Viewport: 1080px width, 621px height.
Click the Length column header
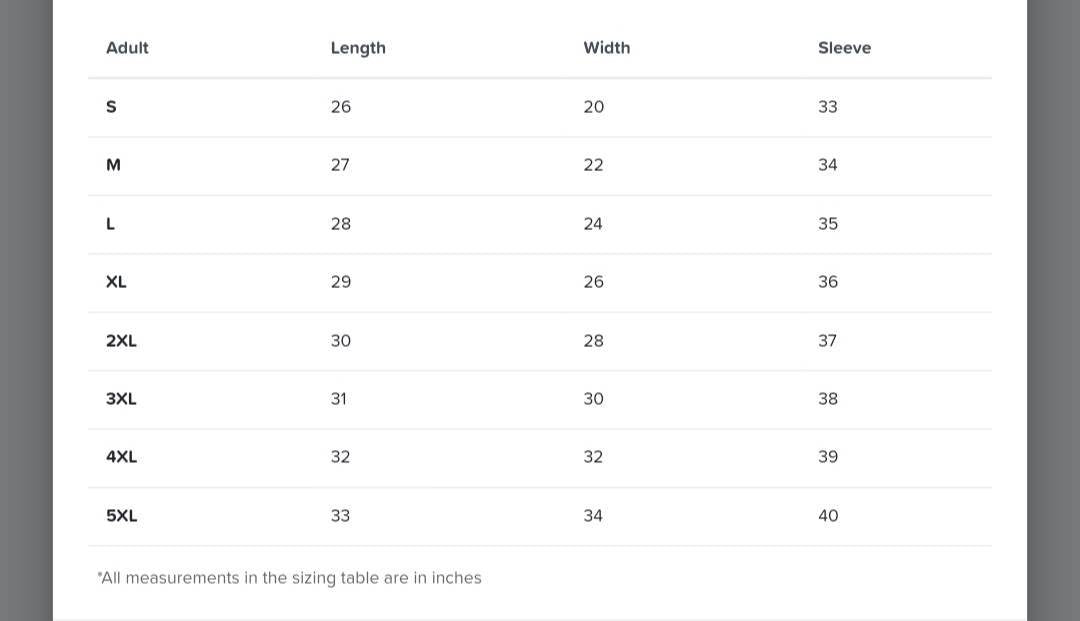coord(358,48)
